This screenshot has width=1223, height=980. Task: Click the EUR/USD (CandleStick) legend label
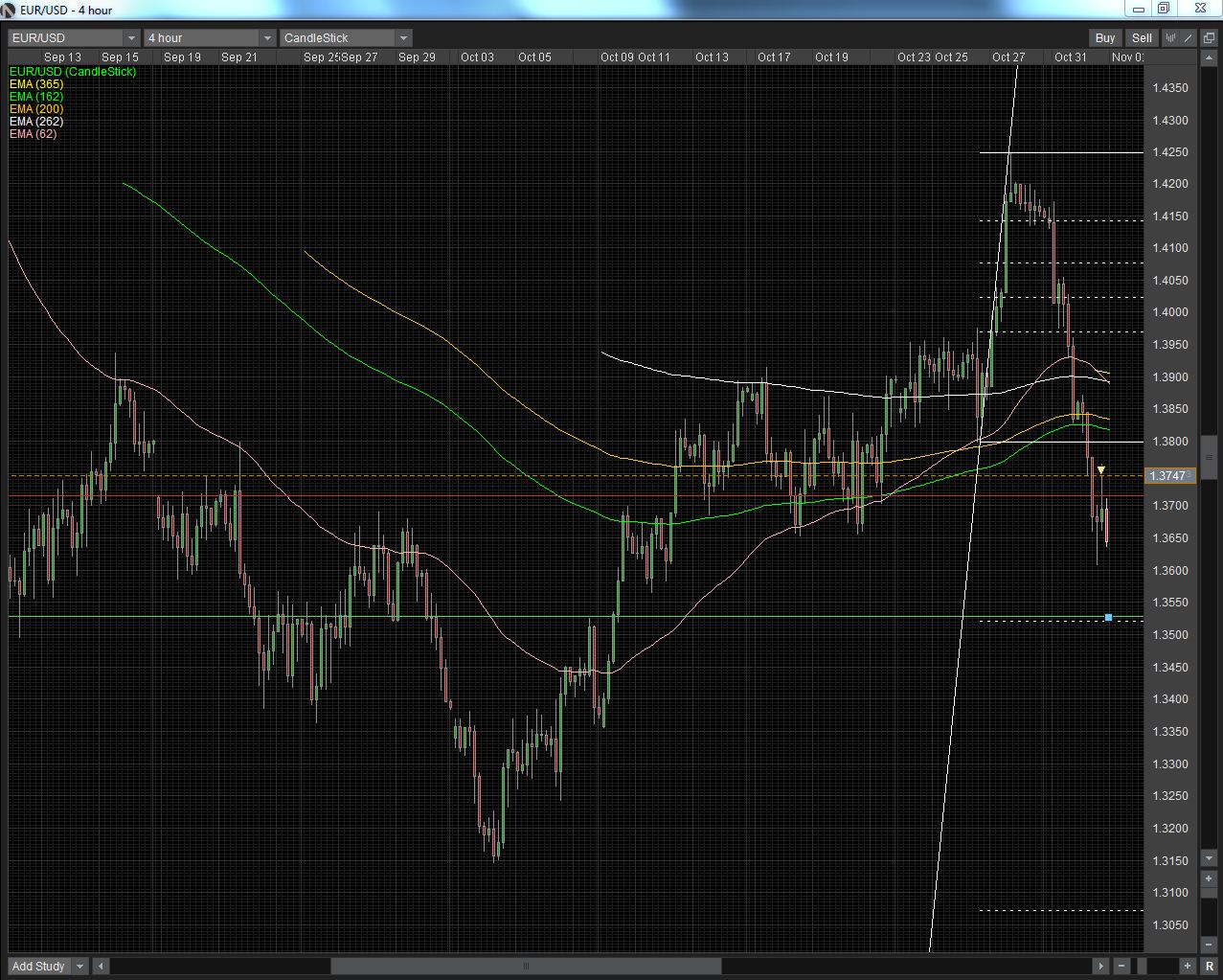click(73, 72)
